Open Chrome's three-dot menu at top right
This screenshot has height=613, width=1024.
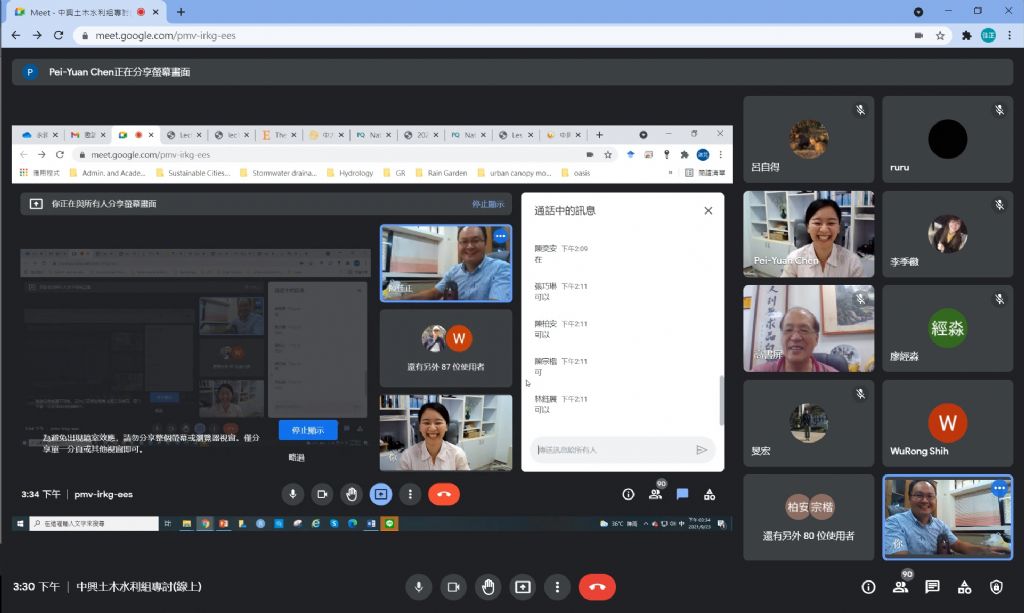pyautogui.click(x=1009, y=35)
